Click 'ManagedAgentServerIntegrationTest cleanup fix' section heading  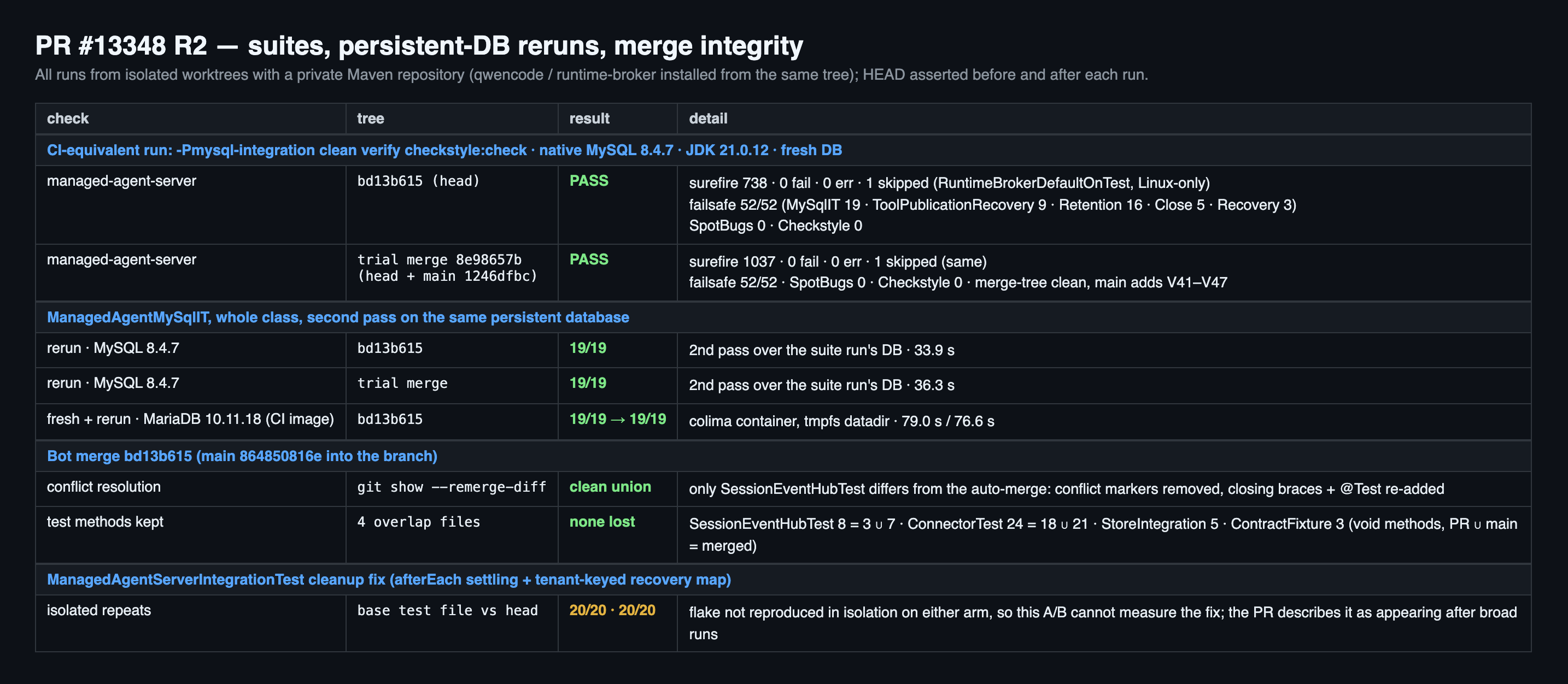(x=388, y=580)
